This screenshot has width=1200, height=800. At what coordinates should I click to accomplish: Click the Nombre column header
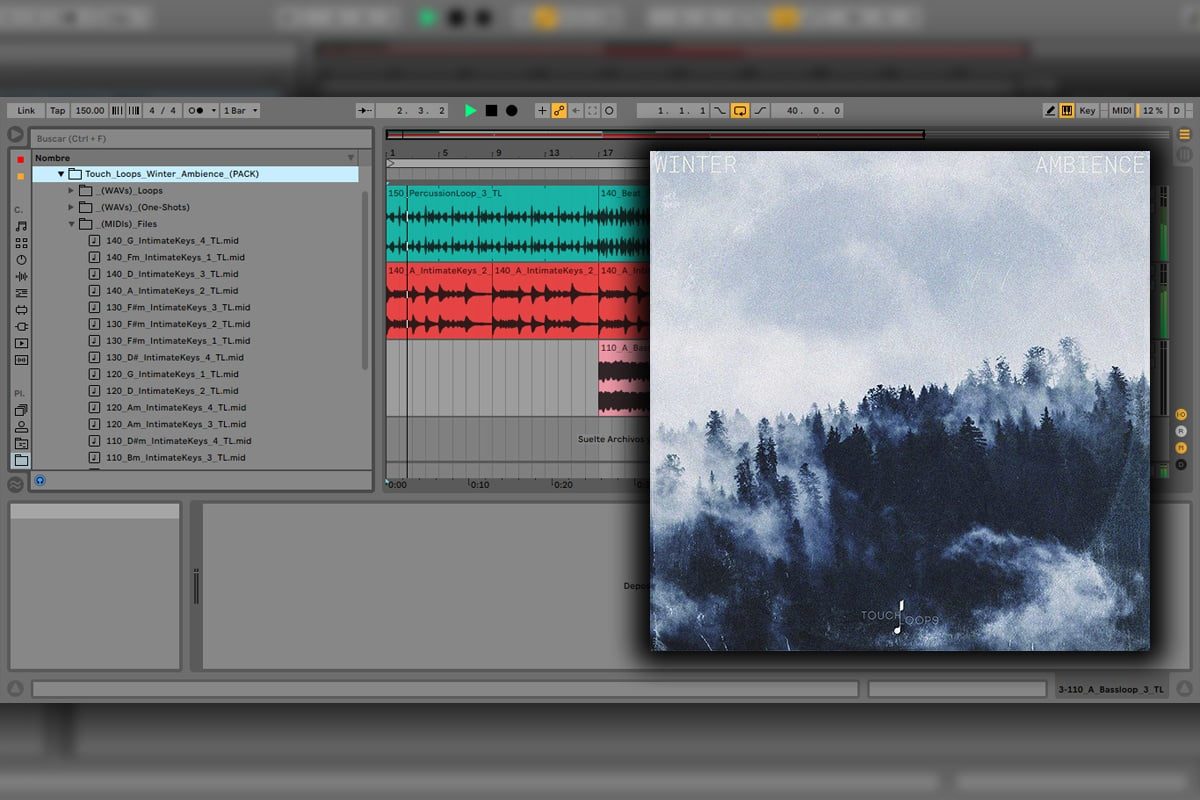click(x=196, y=157)
